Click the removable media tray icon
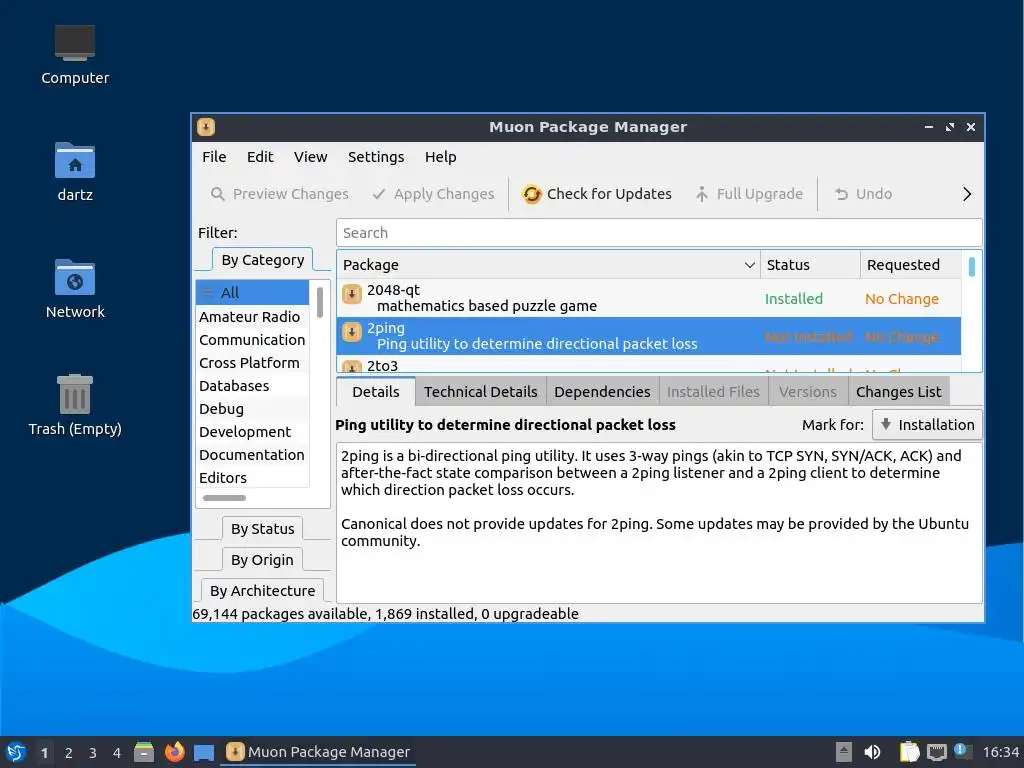Viewport: 1024px width, 768px height. click(x=844, y=752)
